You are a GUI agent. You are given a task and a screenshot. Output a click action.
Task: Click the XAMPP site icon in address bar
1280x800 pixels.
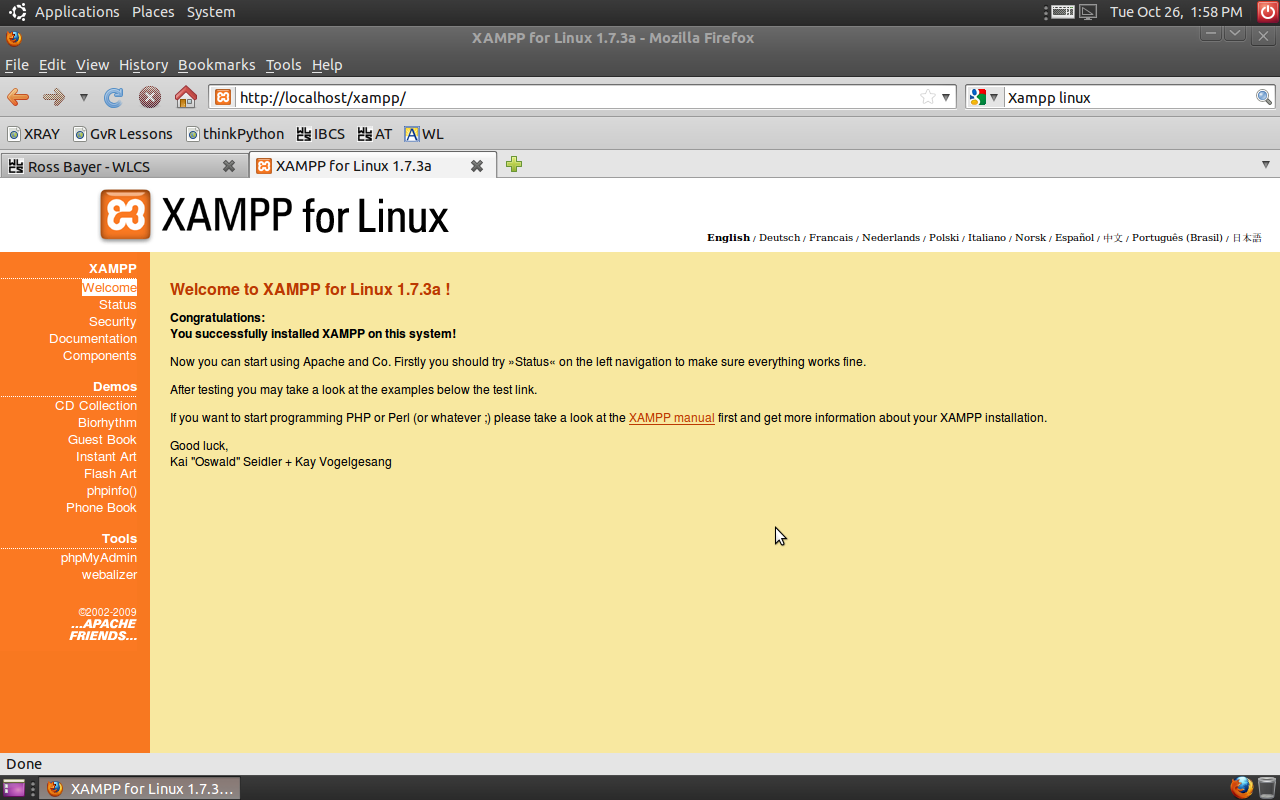[x=223, y=97]
